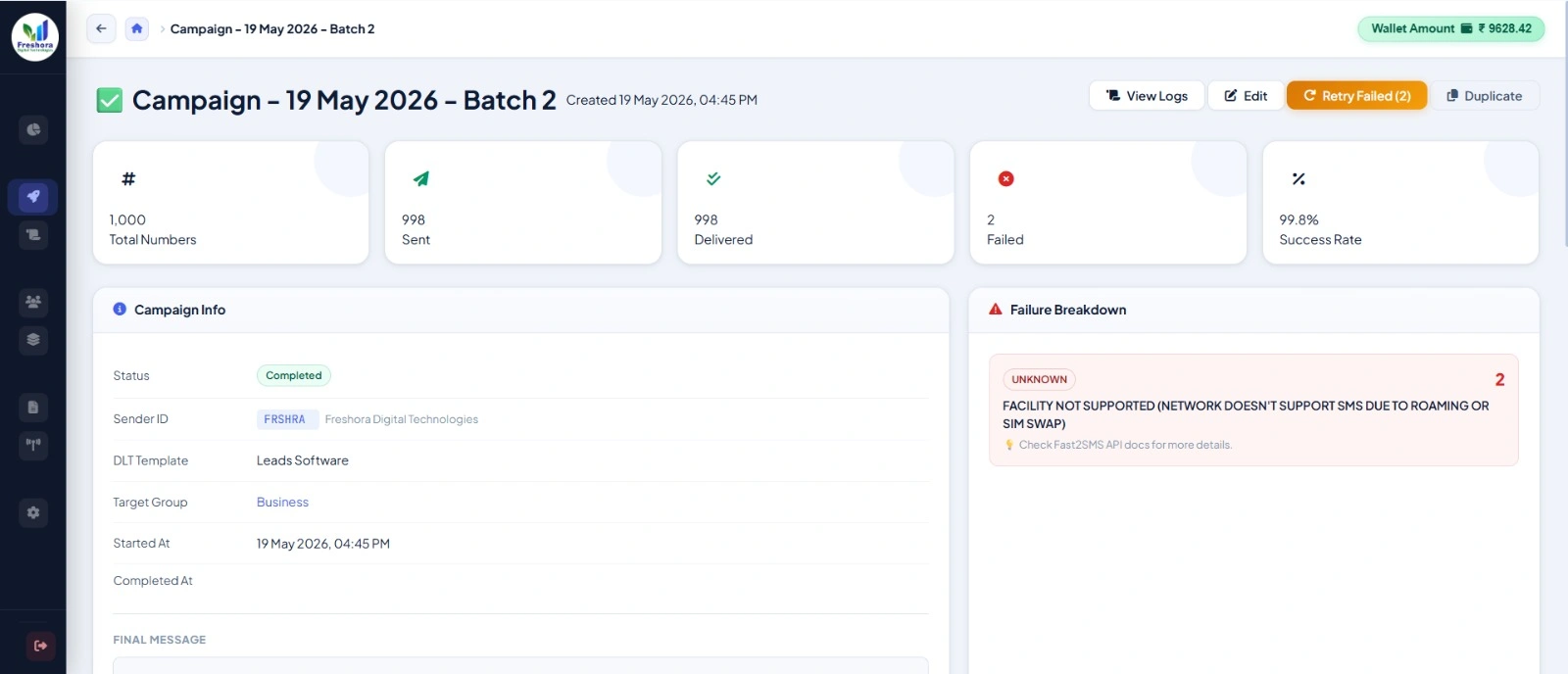Click Retry Failed (2) button
Viewport: 1568px width, 674px height.
click(x=1356, y=95)
